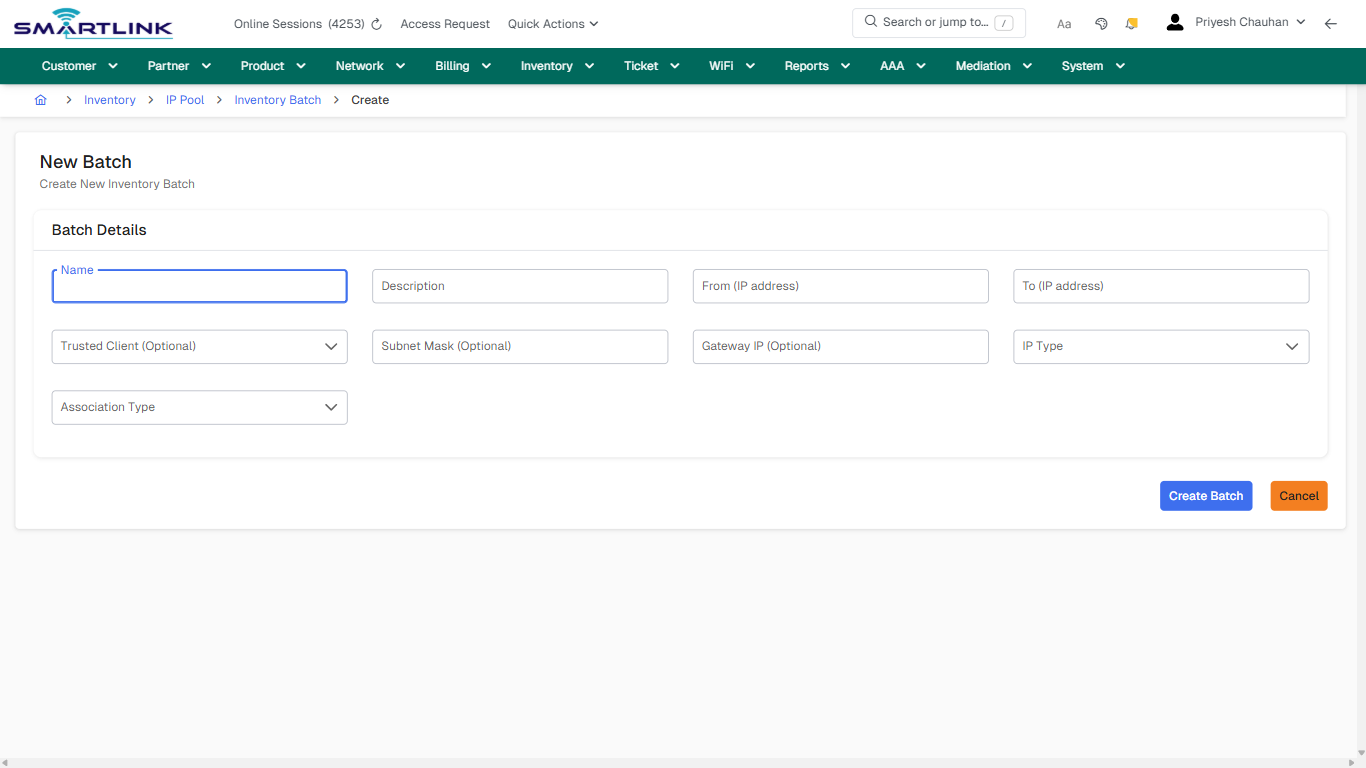
Task: Expand the Quick Actions dropdown
Action: (552, 23)
